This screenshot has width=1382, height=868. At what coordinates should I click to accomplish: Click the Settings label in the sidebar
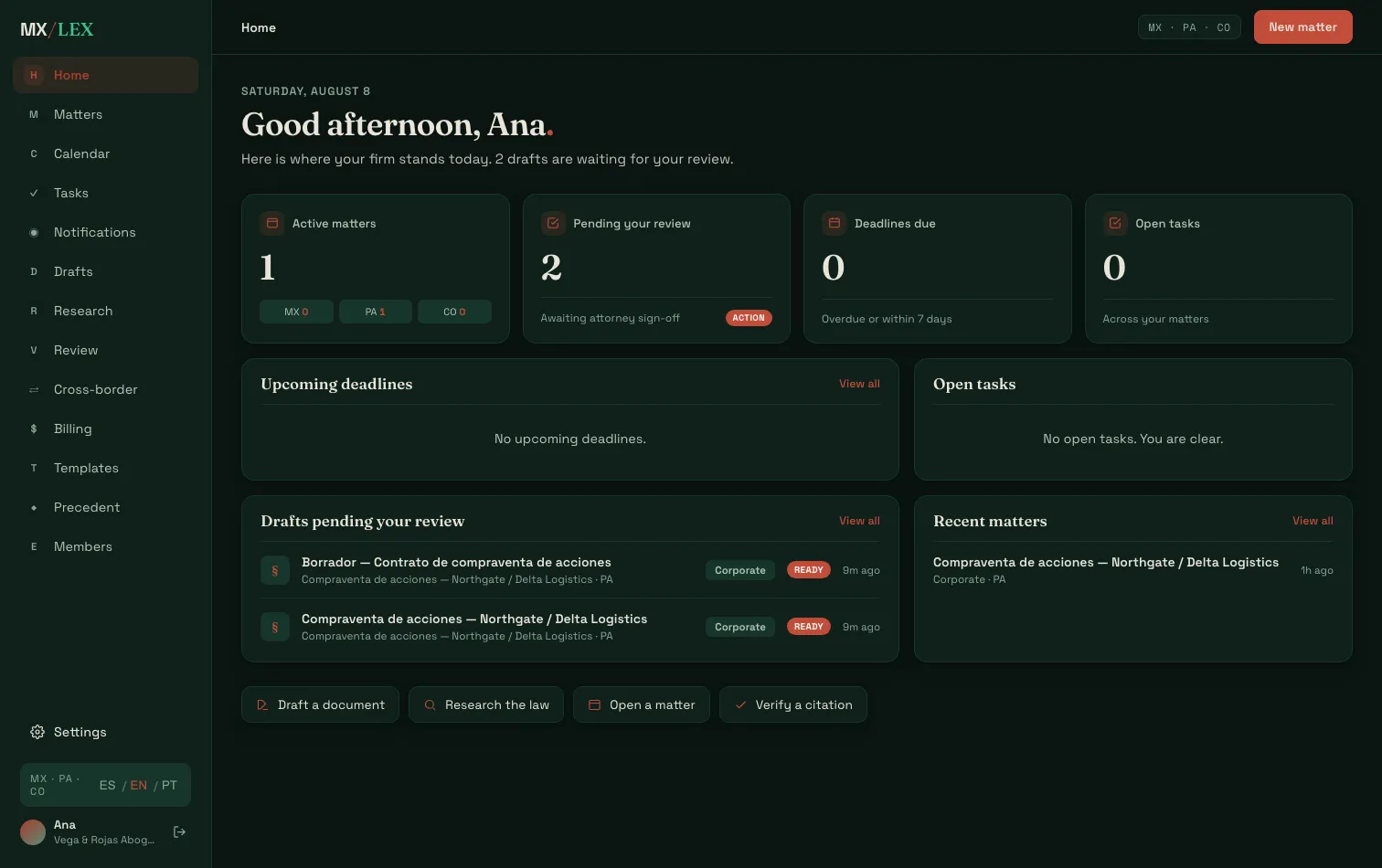80,732
